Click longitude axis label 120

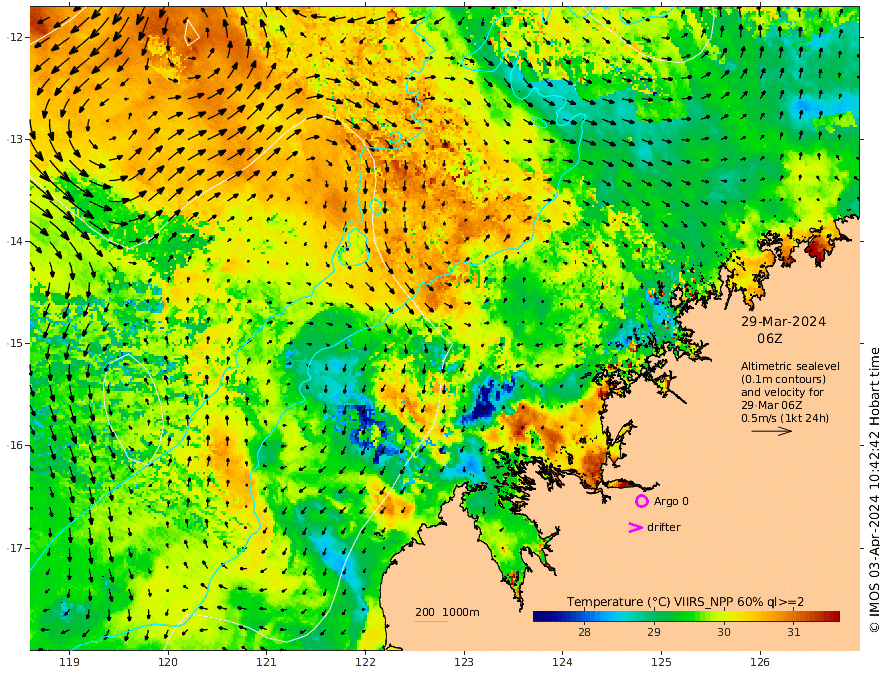(168, 662)
